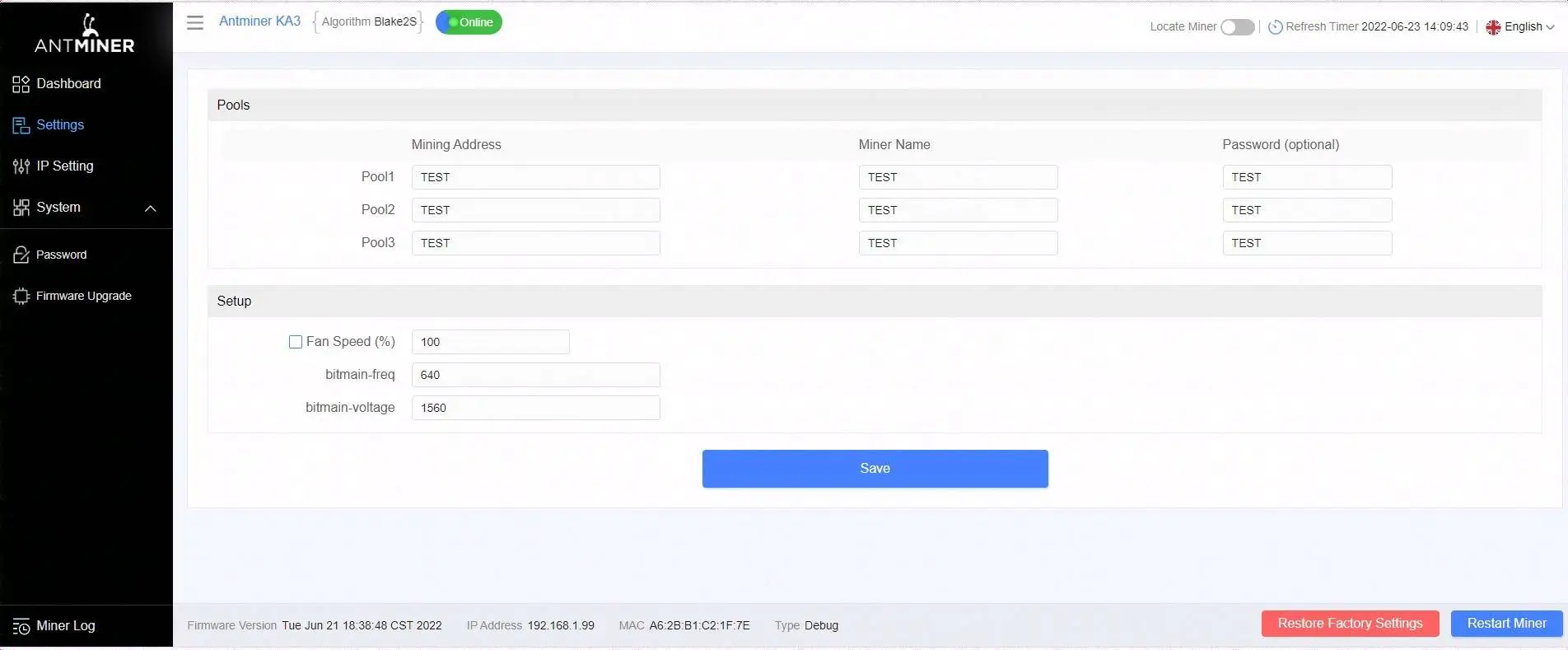Click Pool3 Password field
The height and width of the screenshot is (650, 1568).
(1307, 243)
